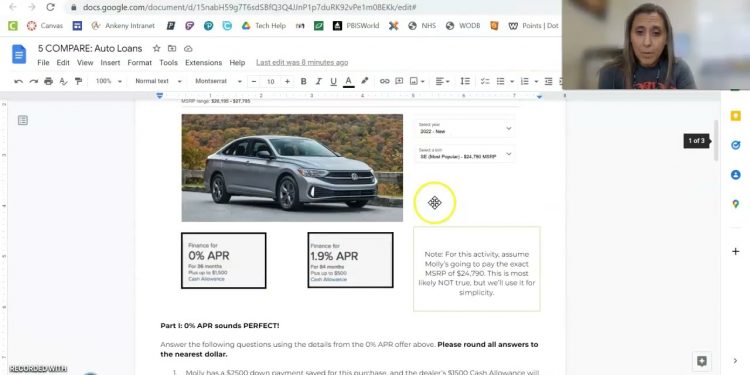The height and width of the screenshot is (375, 750).
Task: Click the decrease indent icon
Action: (549, 81)
